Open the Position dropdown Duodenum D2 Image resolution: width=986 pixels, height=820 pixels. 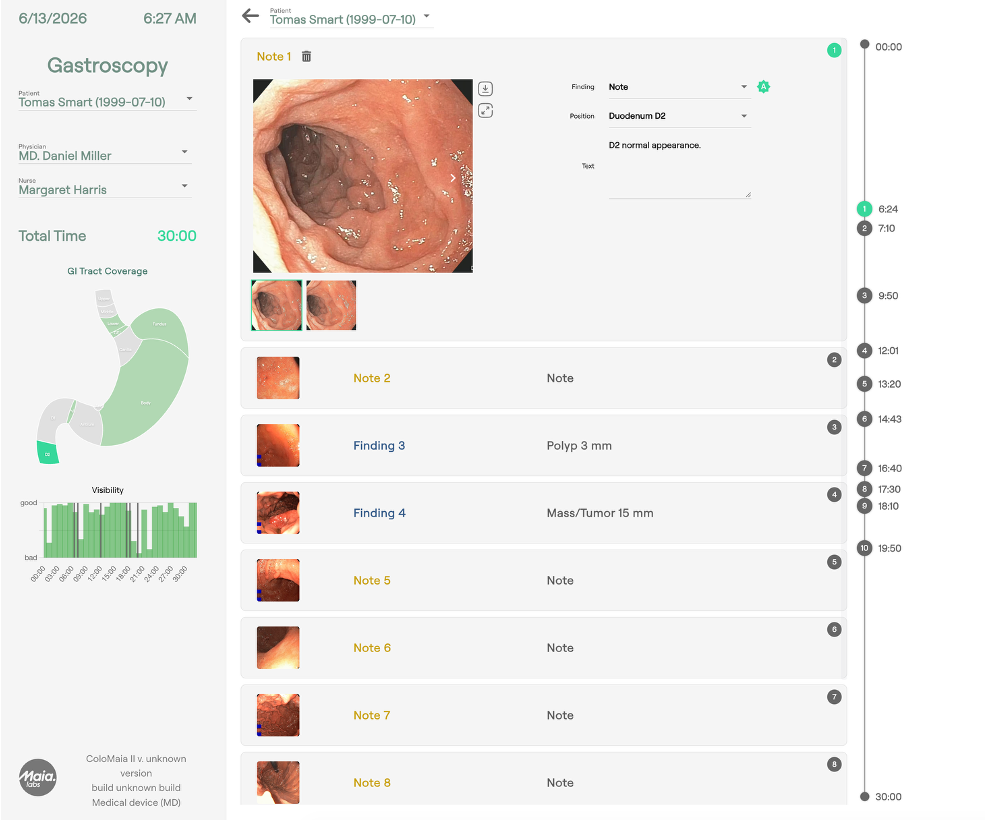coord(679,116)
